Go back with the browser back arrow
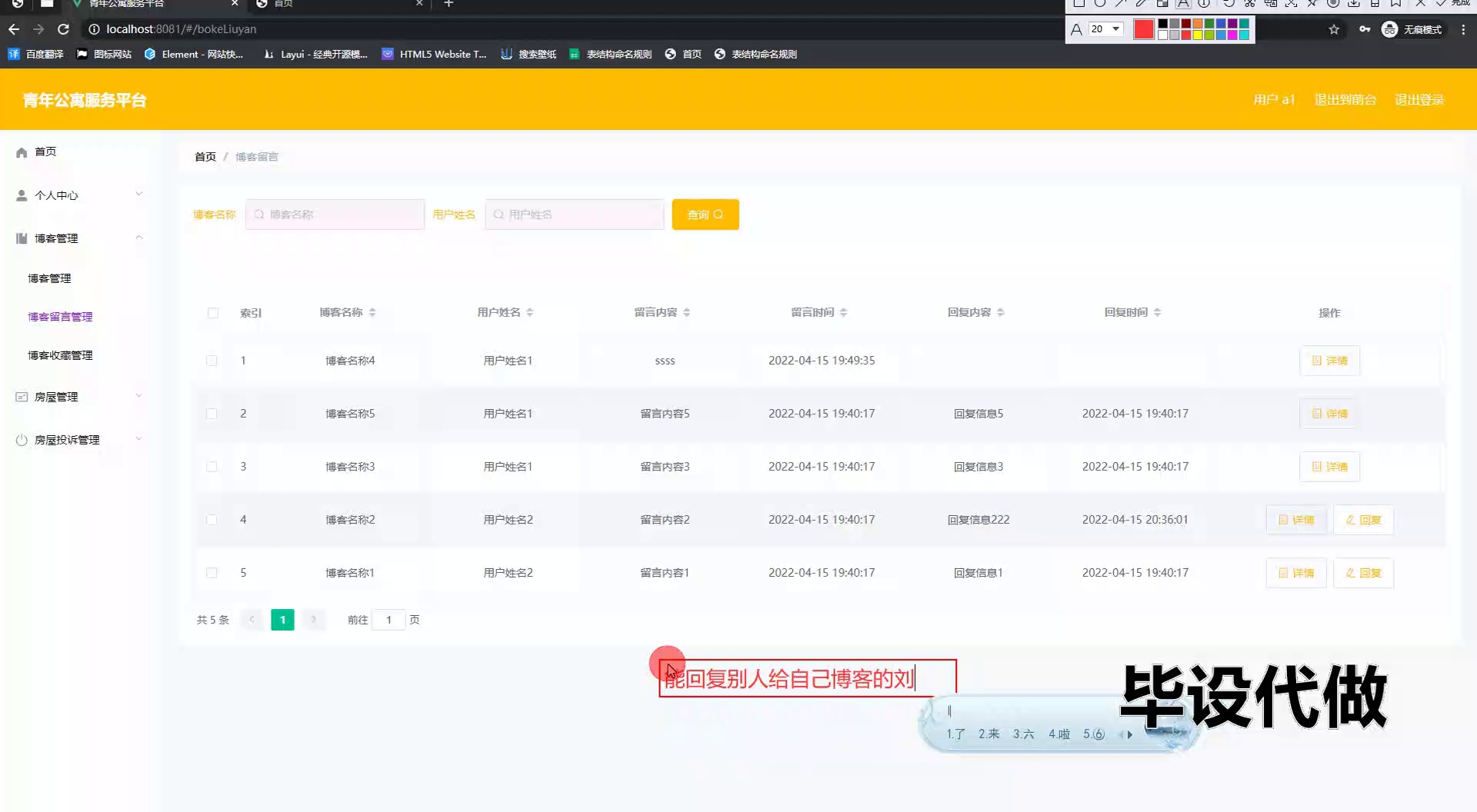The width and height of the screenshot is (1477, 812). tap(14, 29)
